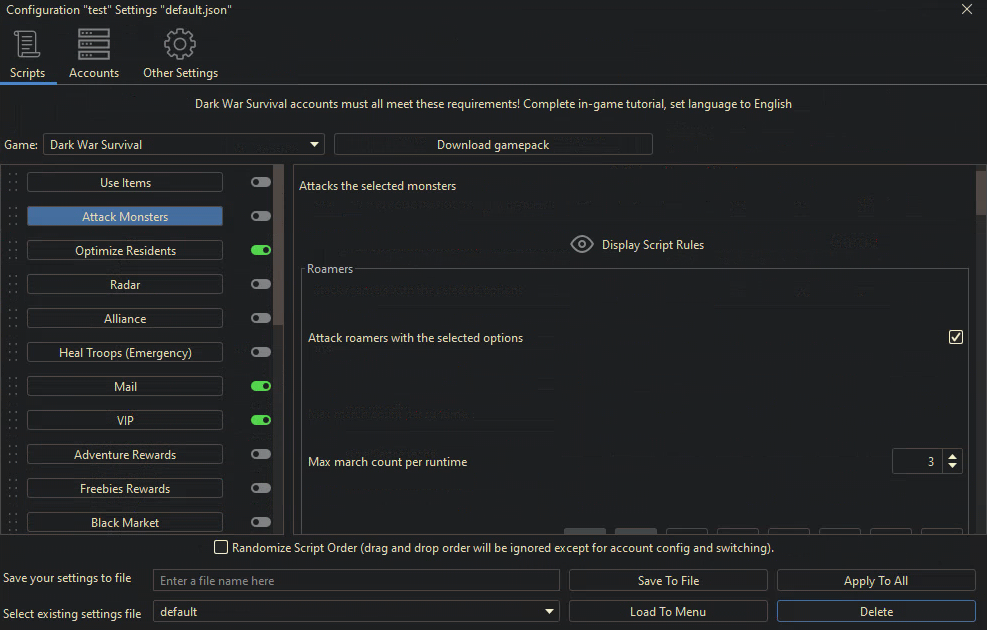
Task: Click drag handle beside Radar script
Action: pos(13,285)
